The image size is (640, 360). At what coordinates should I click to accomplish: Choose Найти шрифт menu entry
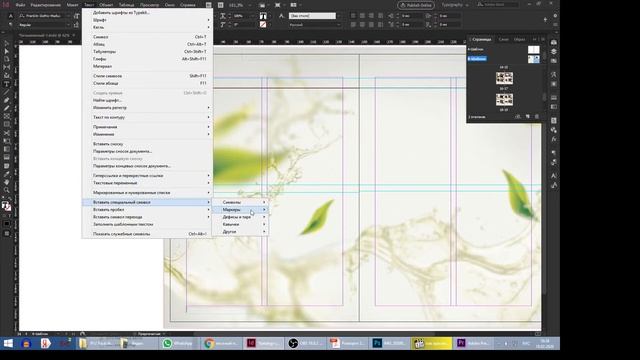point(147,100)
